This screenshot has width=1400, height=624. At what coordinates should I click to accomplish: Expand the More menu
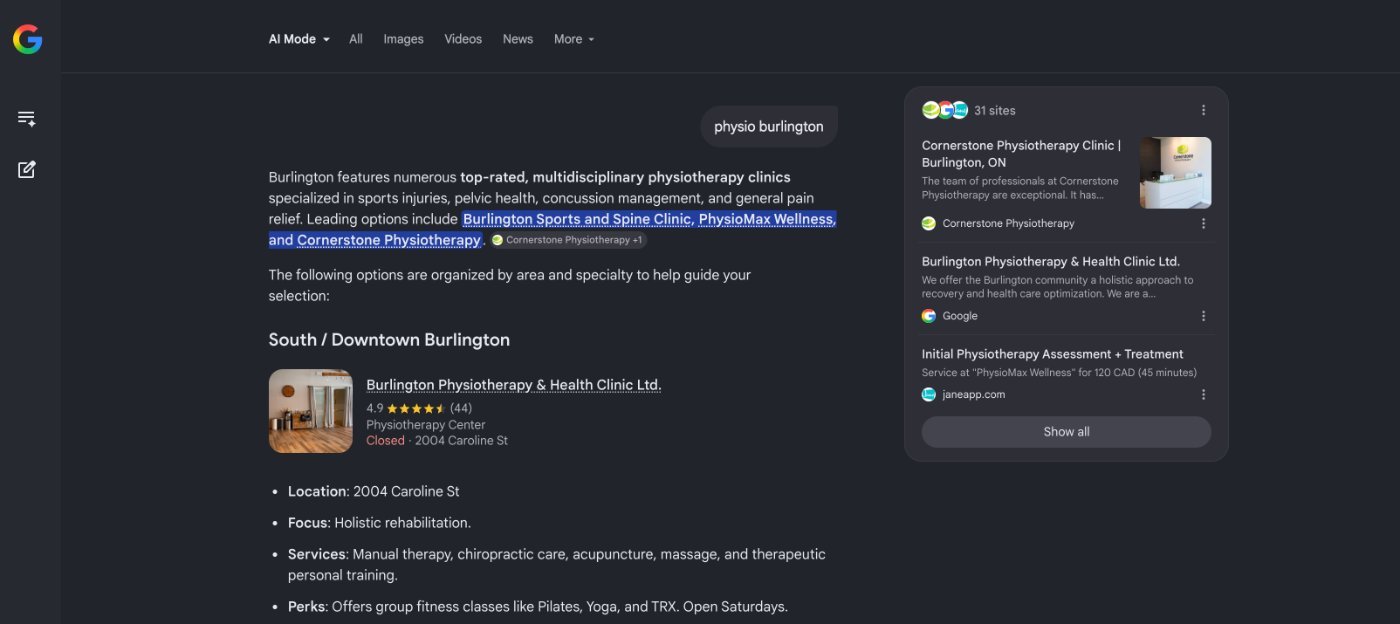574,39
